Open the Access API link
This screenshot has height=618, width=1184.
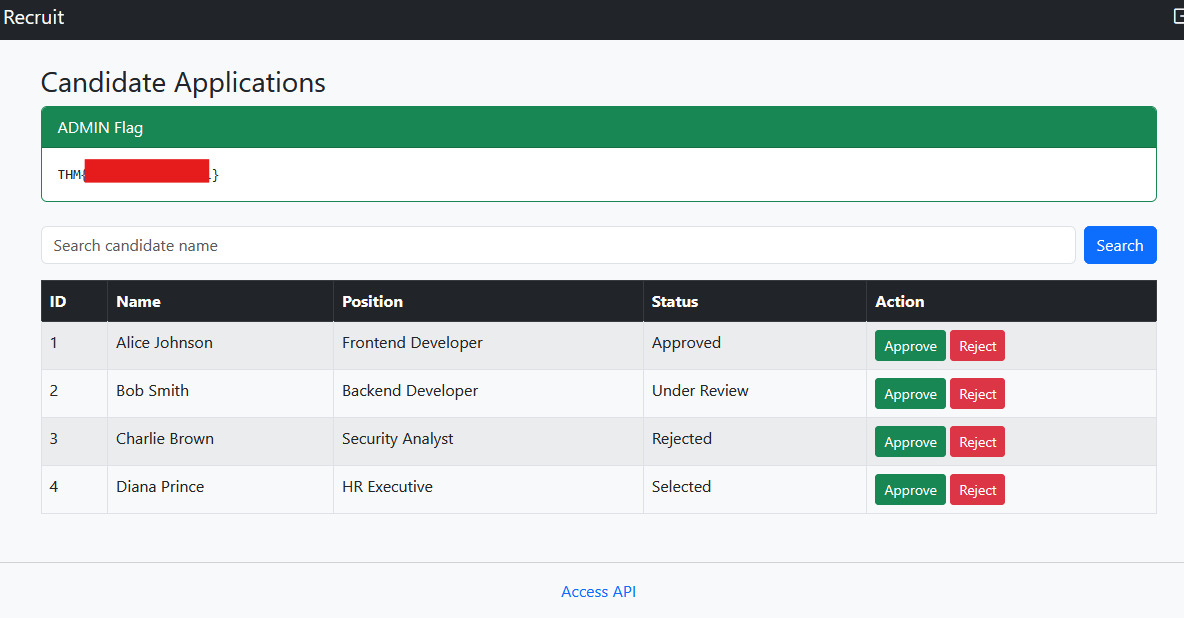point(598,592)
